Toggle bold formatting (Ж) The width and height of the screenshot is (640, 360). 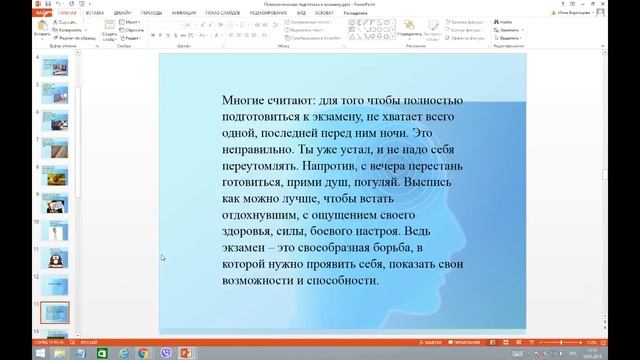(x=153, y=36)
